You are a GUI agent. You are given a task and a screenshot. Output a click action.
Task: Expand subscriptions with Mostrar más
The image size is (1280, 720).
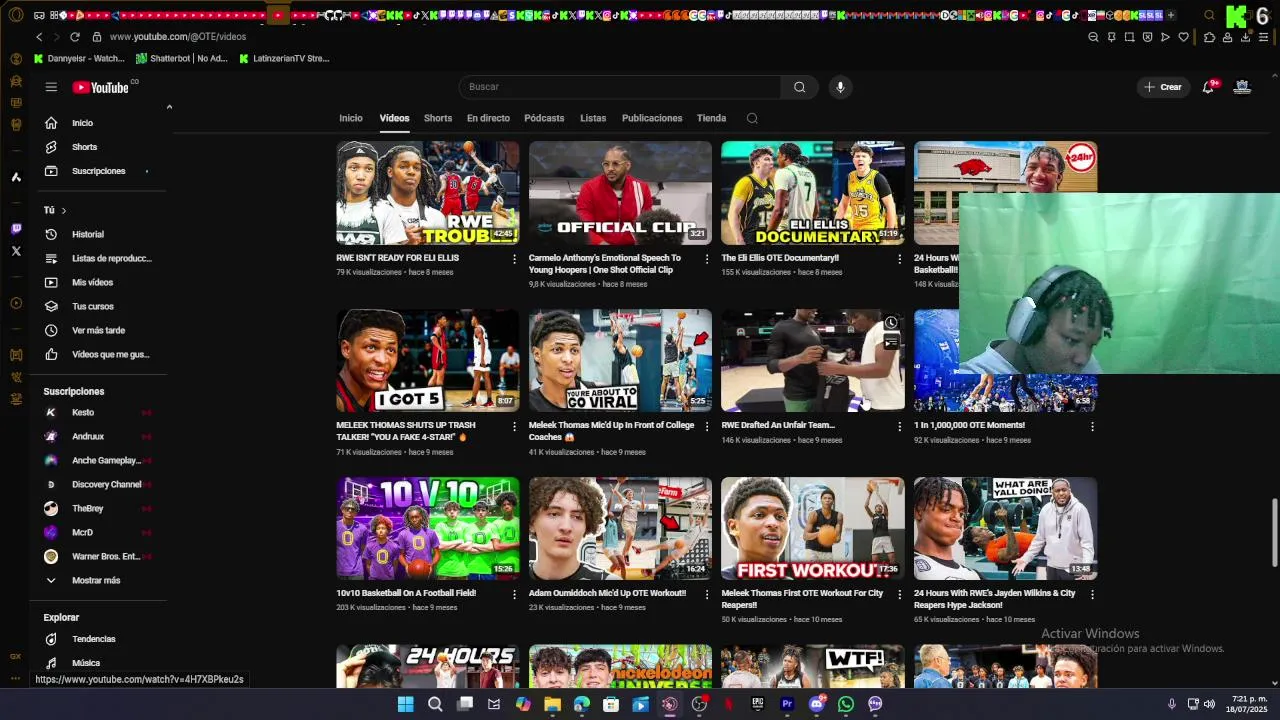tap(96, 581)
